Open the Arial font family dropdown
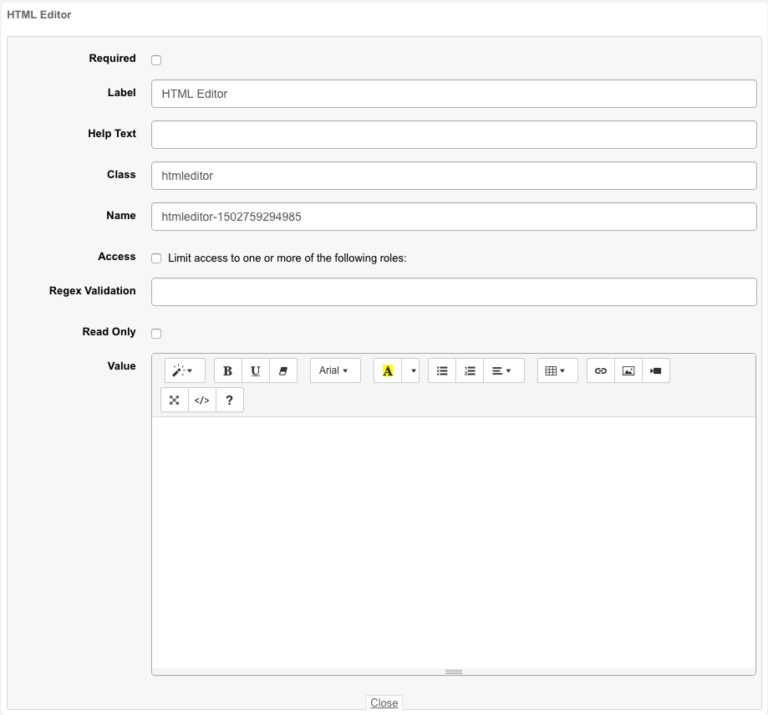Image resolution: width=768 pixels, height=715 pixels. tap(335, 371)
